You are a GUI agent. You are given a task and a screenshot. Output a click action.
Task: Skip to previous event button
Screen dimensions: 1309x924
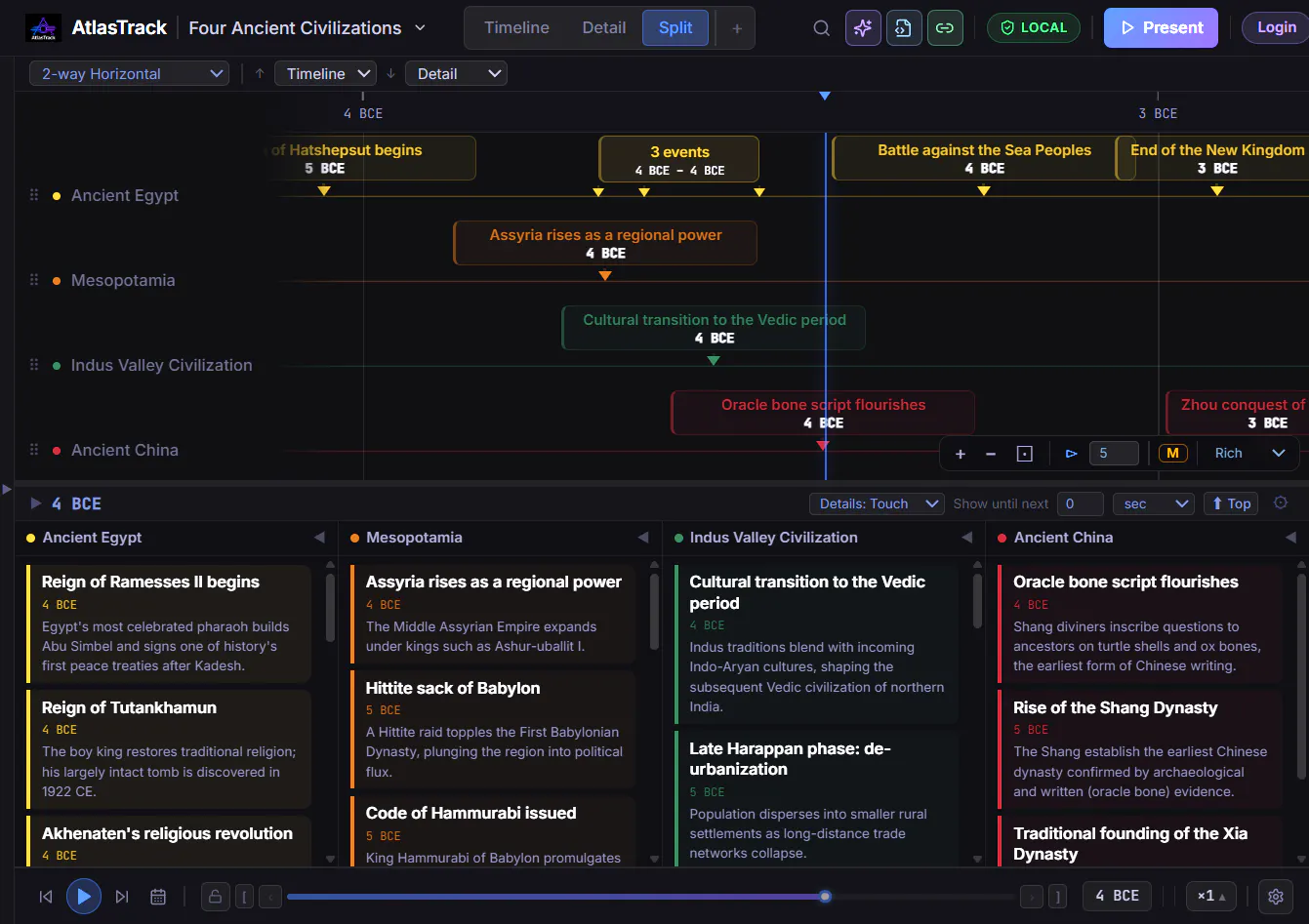tap(46, 897)
